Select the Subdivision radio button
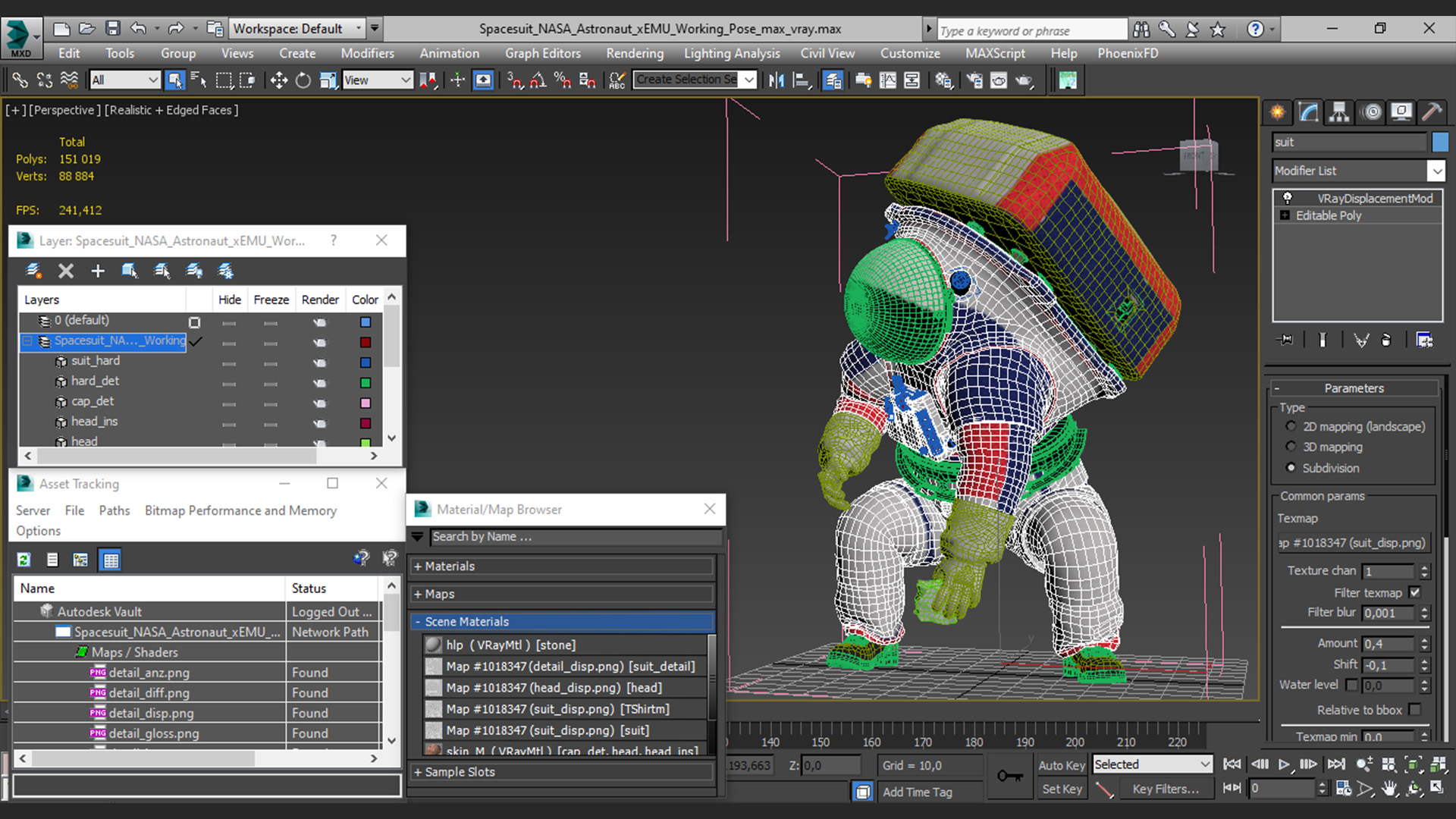Screen dimensions: 1456x819 (x=1291, y=468)
